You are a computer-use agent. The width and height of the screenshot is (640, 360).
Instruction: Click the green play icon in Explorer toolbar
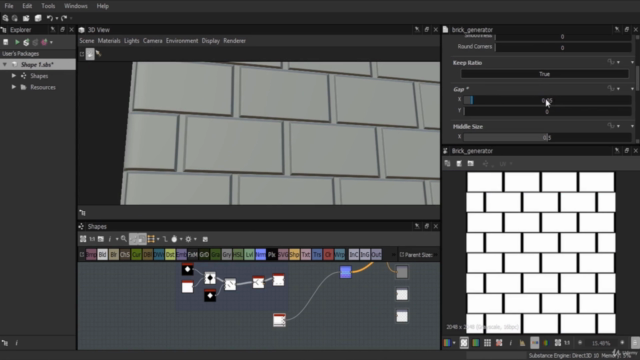17,42
